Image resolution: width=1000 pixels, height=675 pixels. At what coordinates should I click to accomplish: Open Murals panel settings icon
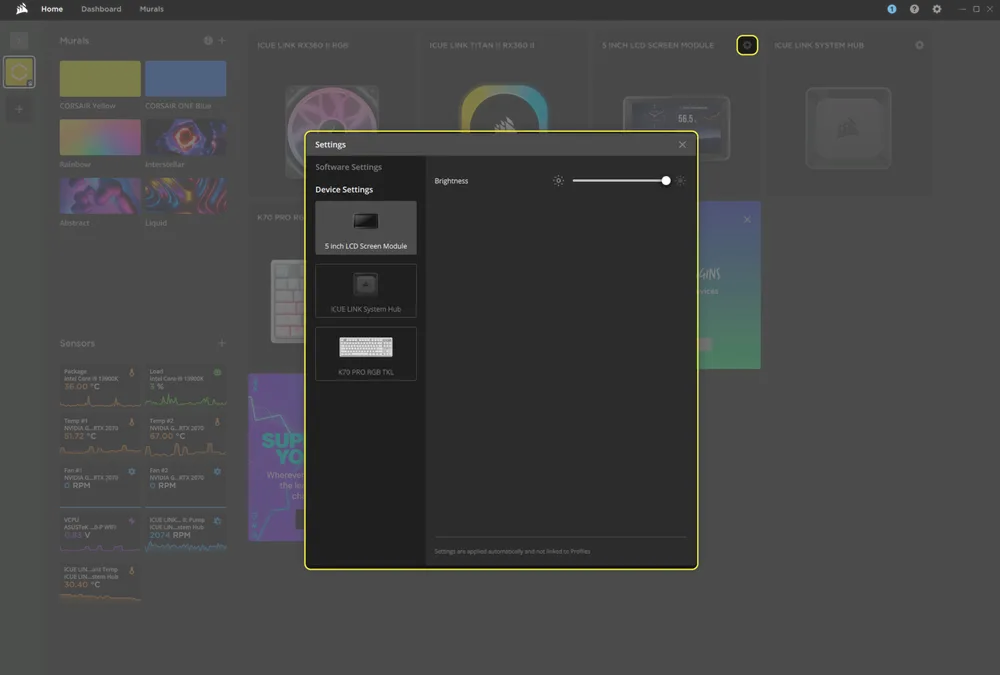coord(208,40)
